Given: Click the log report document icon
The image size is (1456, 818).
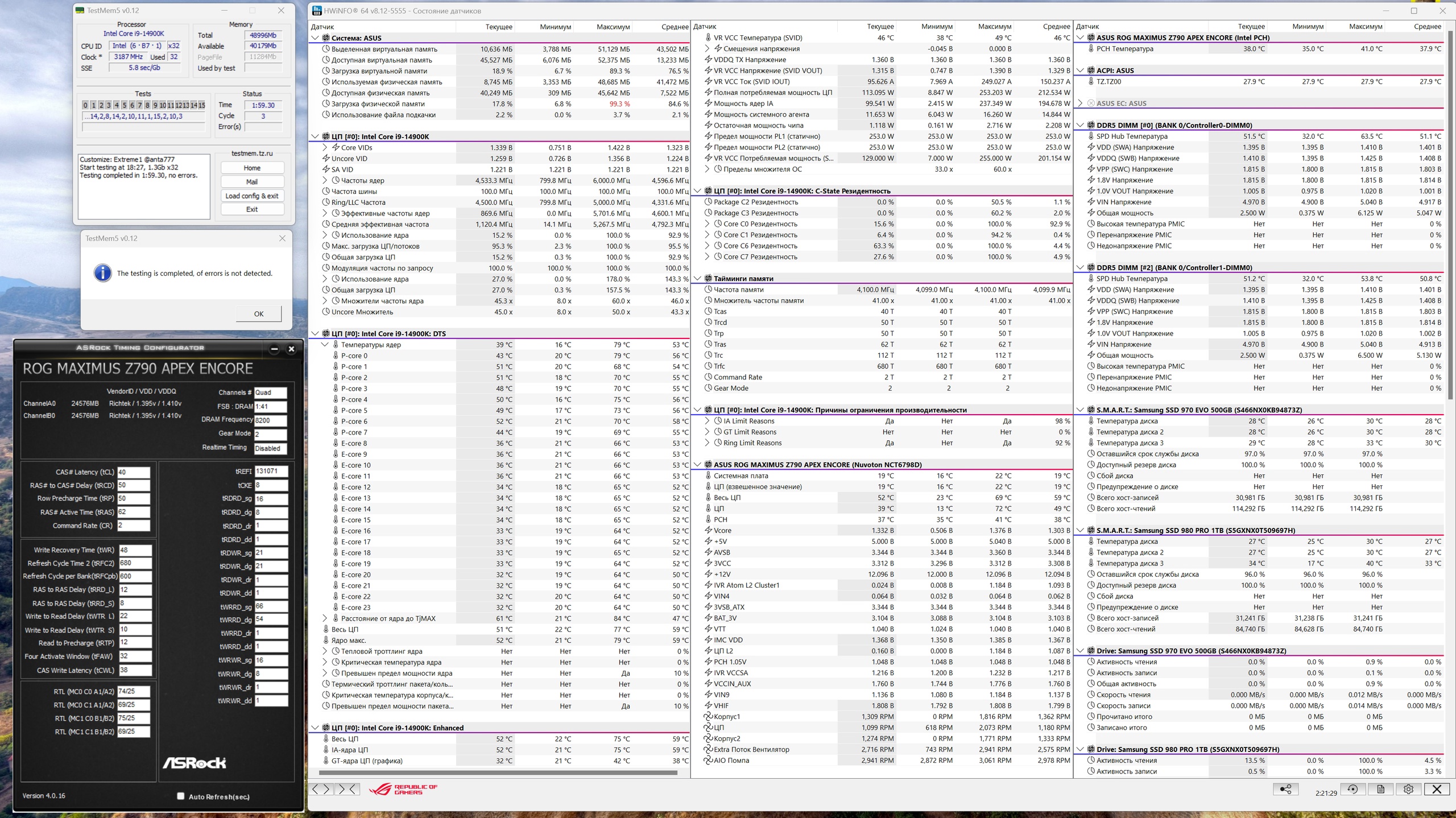Looking at the screenshot, I should click(x=1380, y=789).
